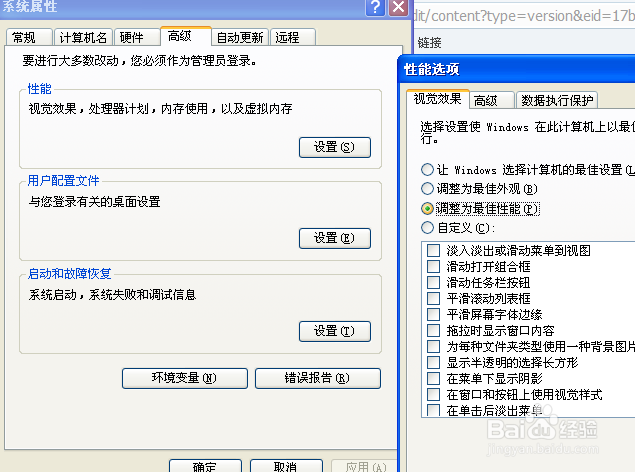Check 平滑滚动列表框 option
Viewport: 635px width, 472px height.
[433, 298]
